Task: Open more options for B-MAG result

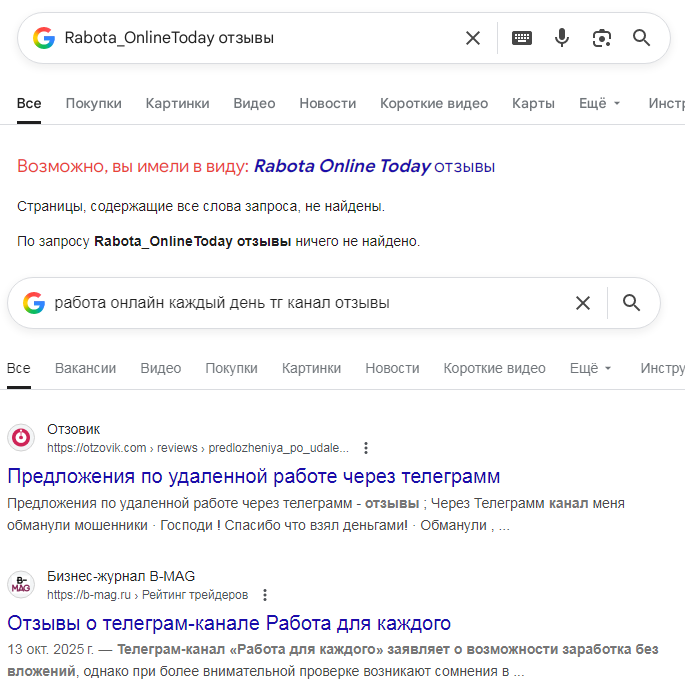Action: click(x=265, y=595)
